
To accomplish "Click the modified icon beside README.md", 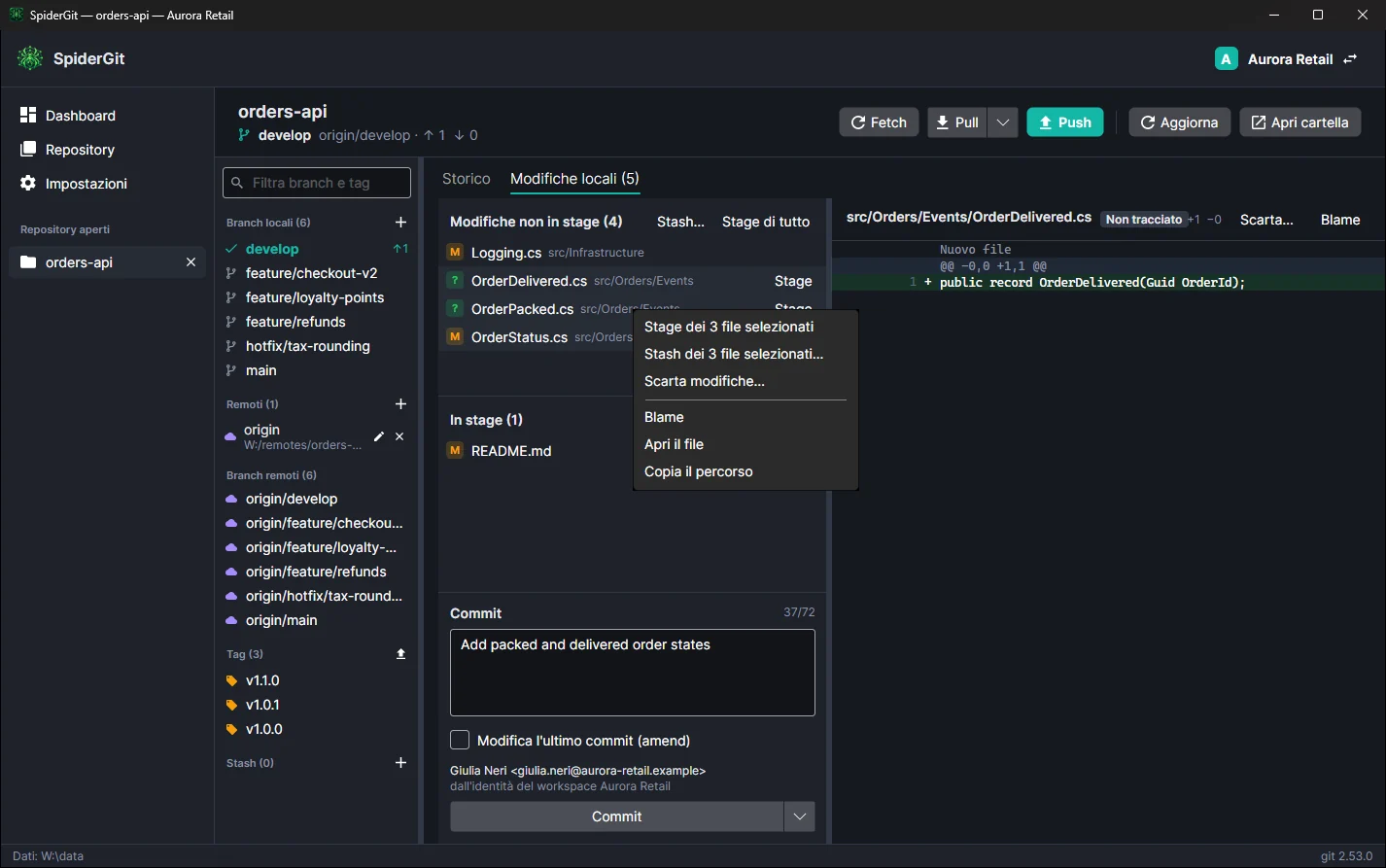I will pos(455,451).
